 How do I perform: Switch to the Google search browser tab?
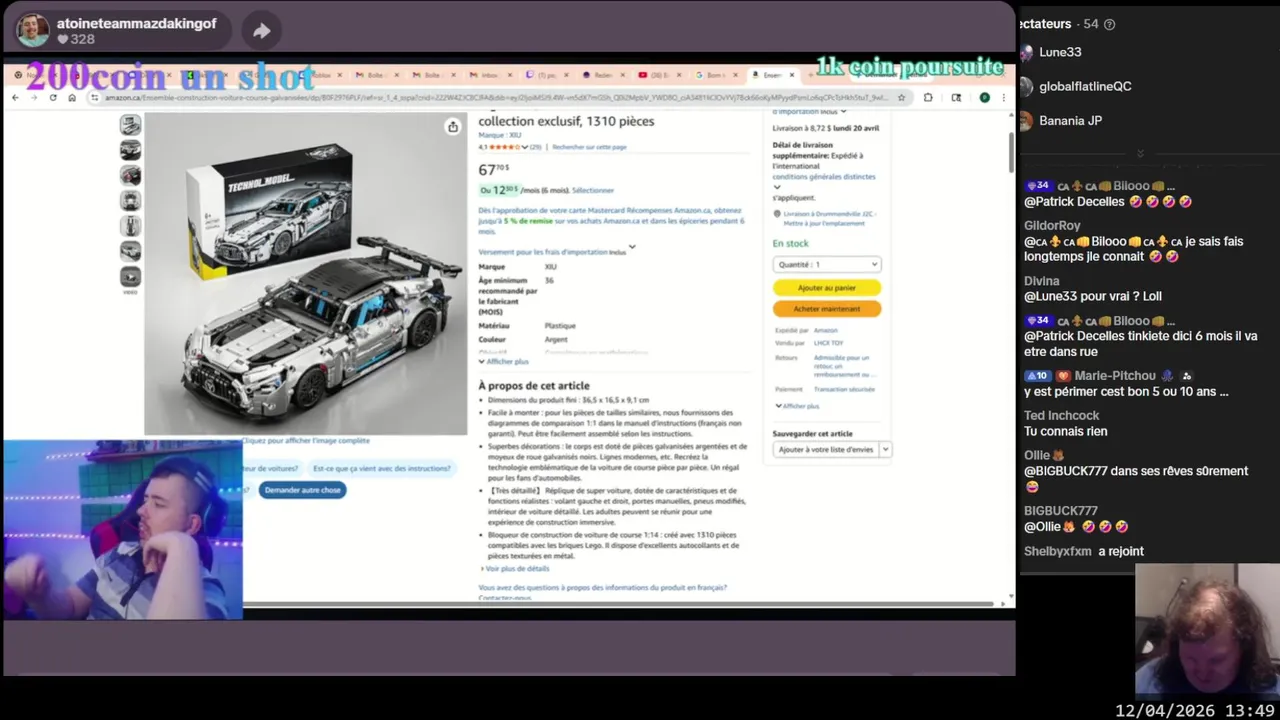[716, 75]
